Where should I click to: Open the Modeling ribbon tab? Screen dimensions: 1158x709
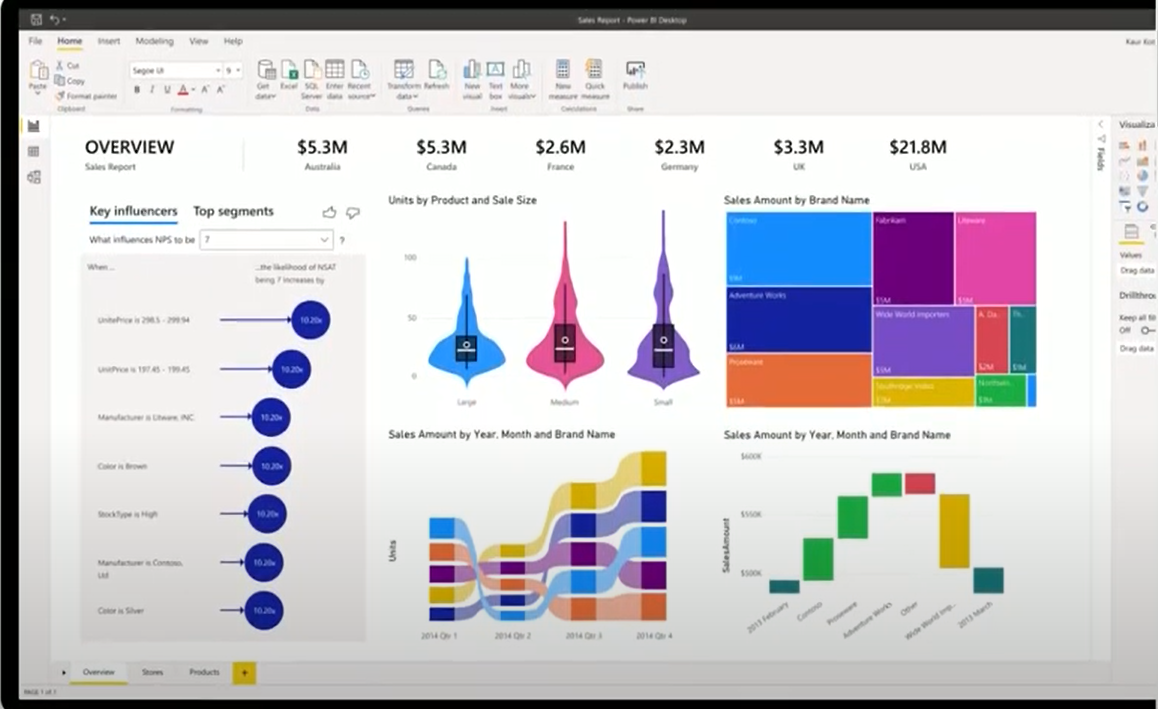[154, 41]
